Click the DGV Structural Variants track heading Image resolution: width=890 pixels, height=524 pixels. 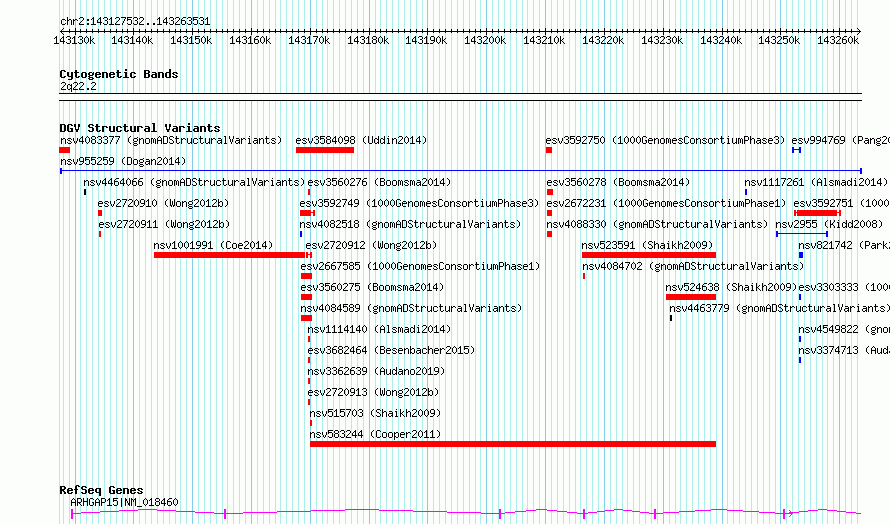pyautogui.click(x=140, y=128)
